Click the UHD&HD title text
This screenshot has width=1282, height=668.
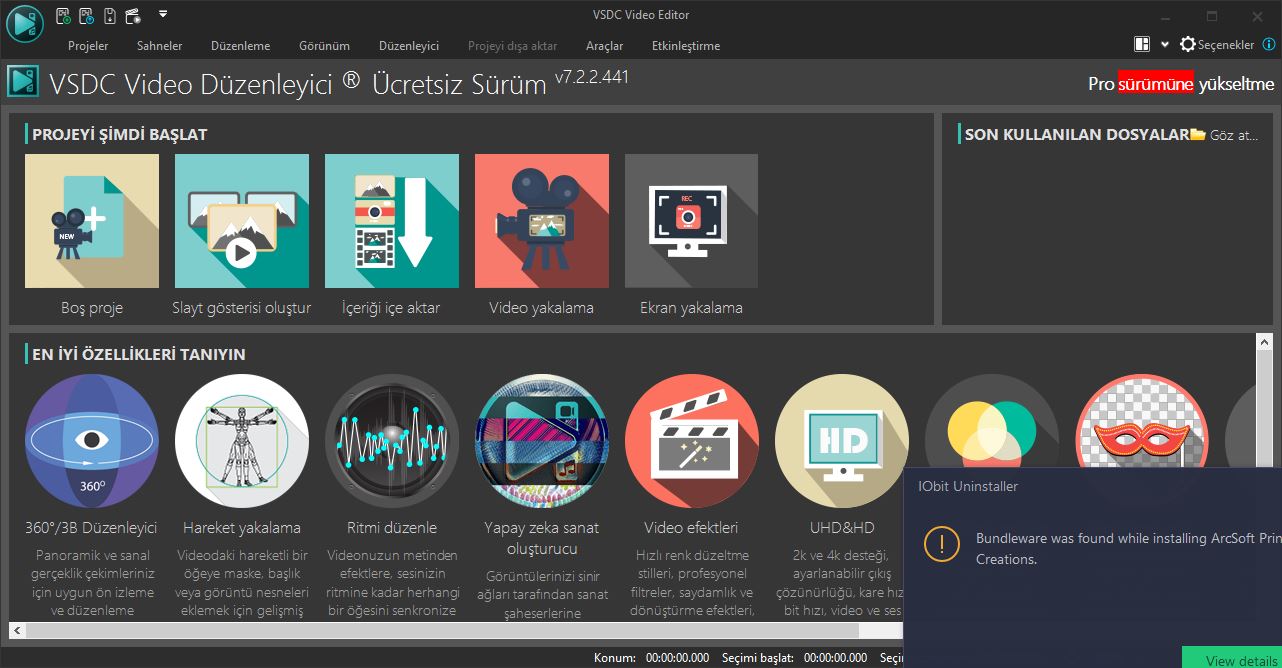coord(842,528)
